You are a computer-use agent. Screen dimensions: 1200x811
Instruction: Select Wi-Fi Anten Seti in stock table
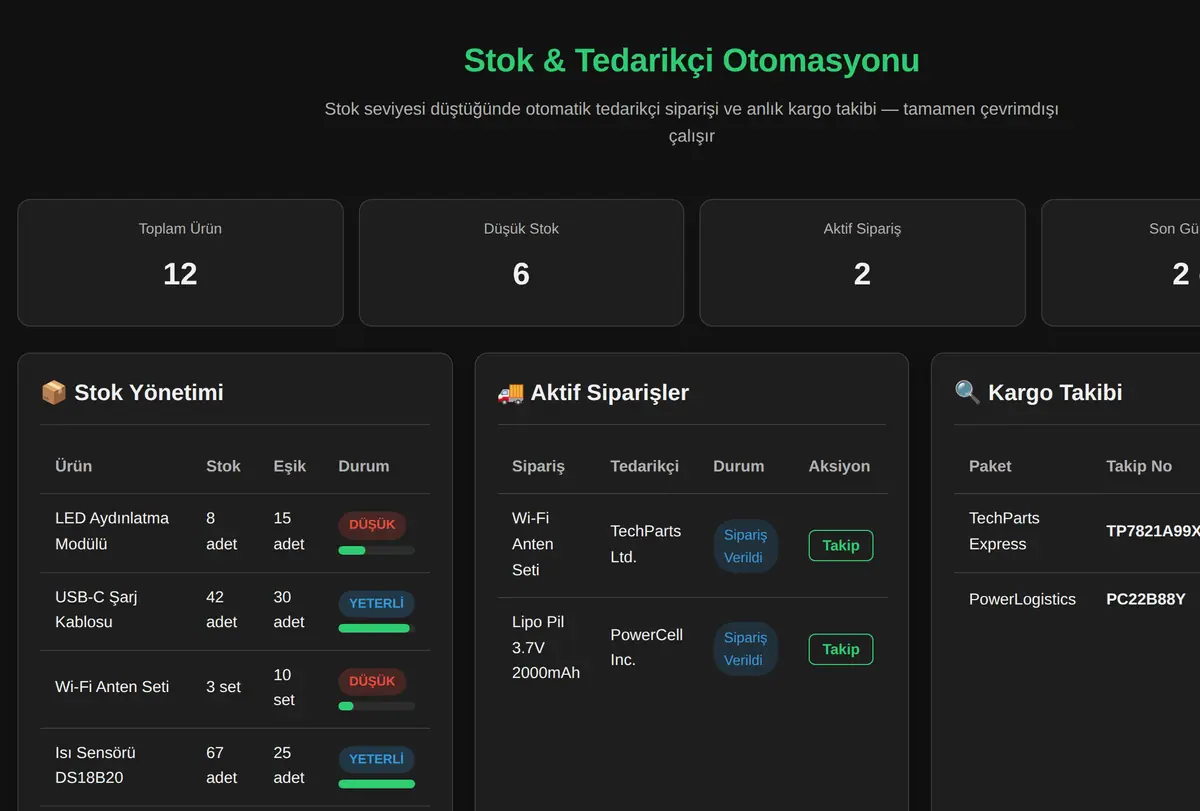(x=112, y=687)
